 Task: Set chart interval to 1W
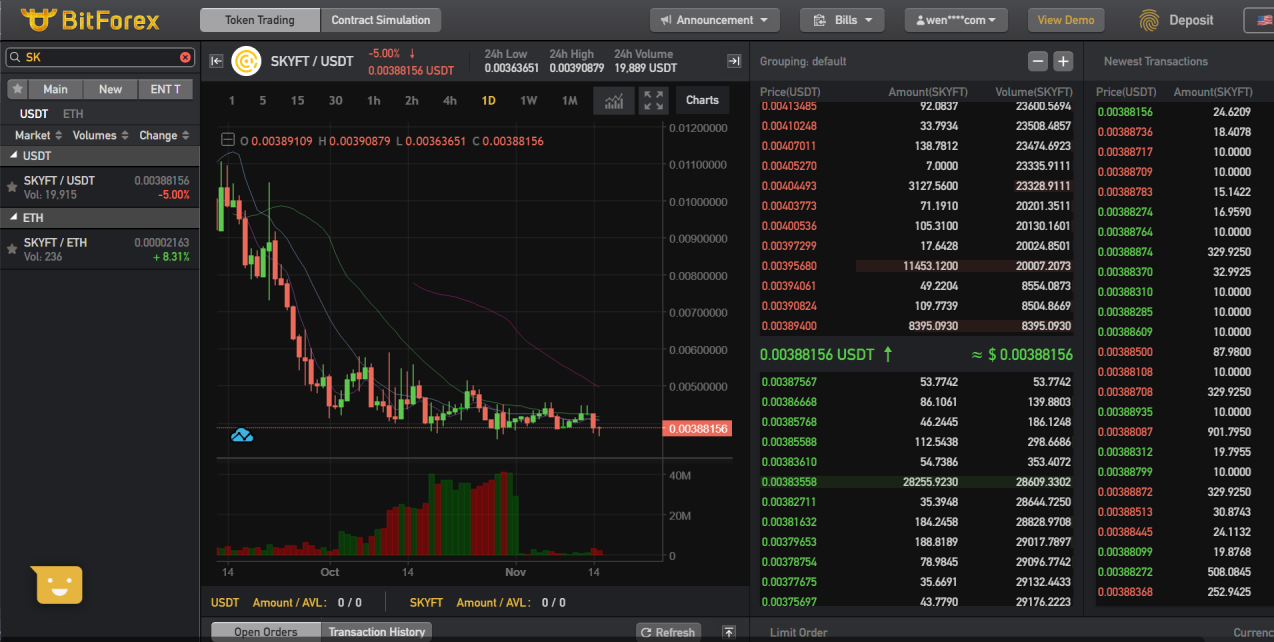tap(528, 100)
